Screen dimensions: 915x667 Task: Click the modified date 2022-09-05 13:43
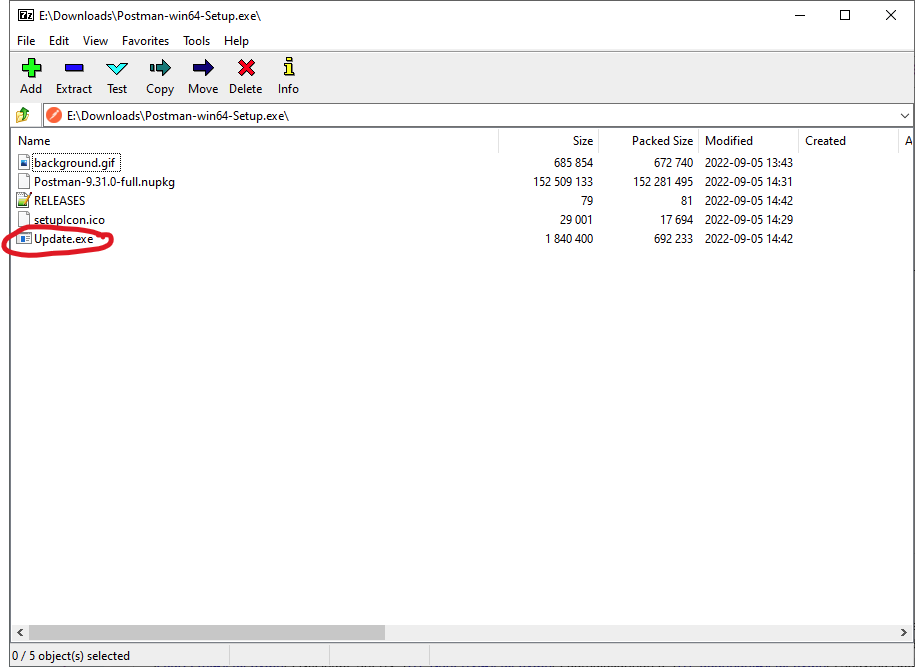coord(749,163)
